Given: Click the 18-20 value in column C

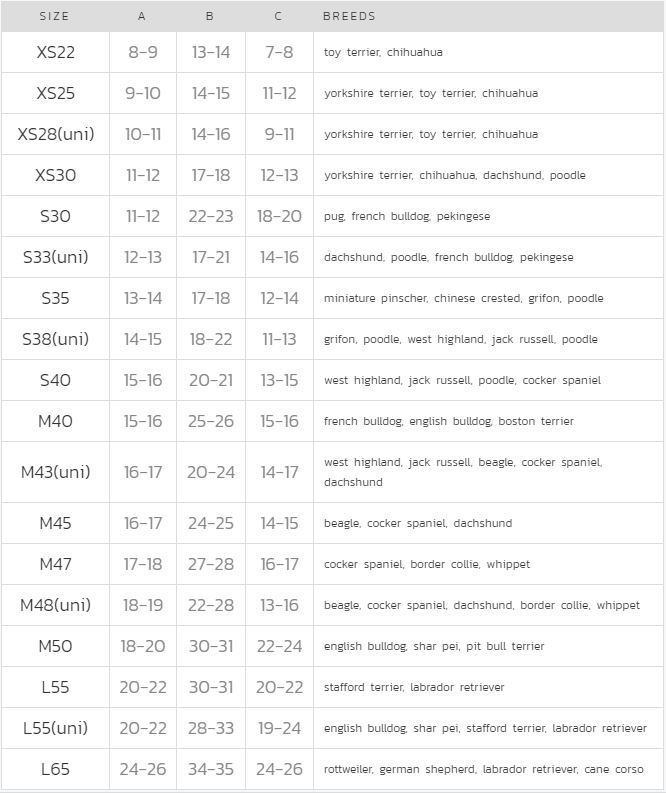Looking at the screenshot, I should [x=278, y=216].
